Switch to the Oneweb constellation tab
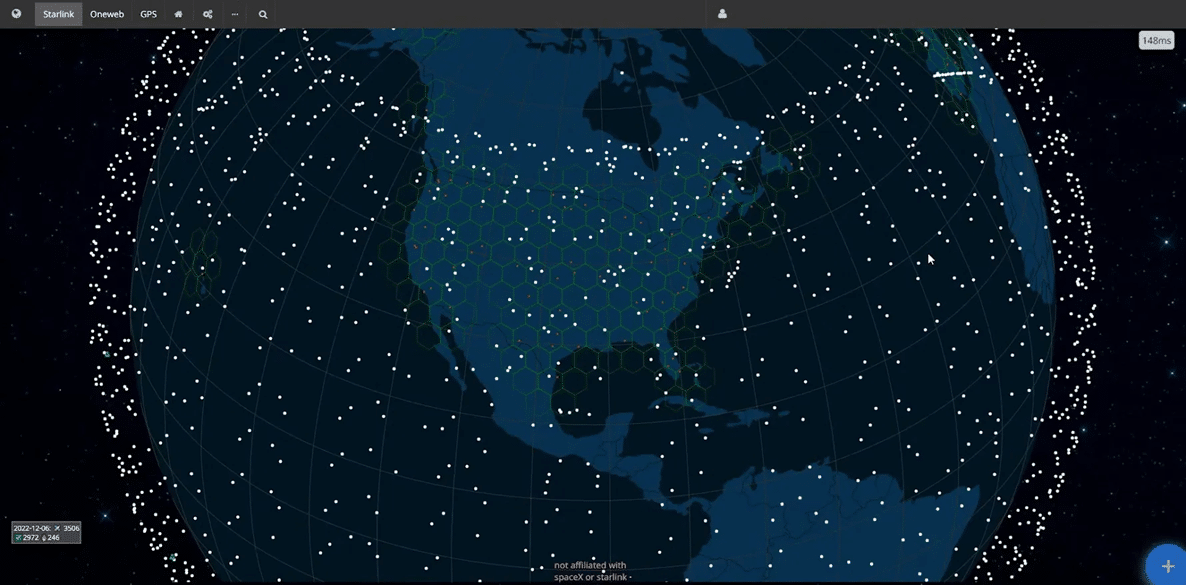 click(x=107, y=14)
